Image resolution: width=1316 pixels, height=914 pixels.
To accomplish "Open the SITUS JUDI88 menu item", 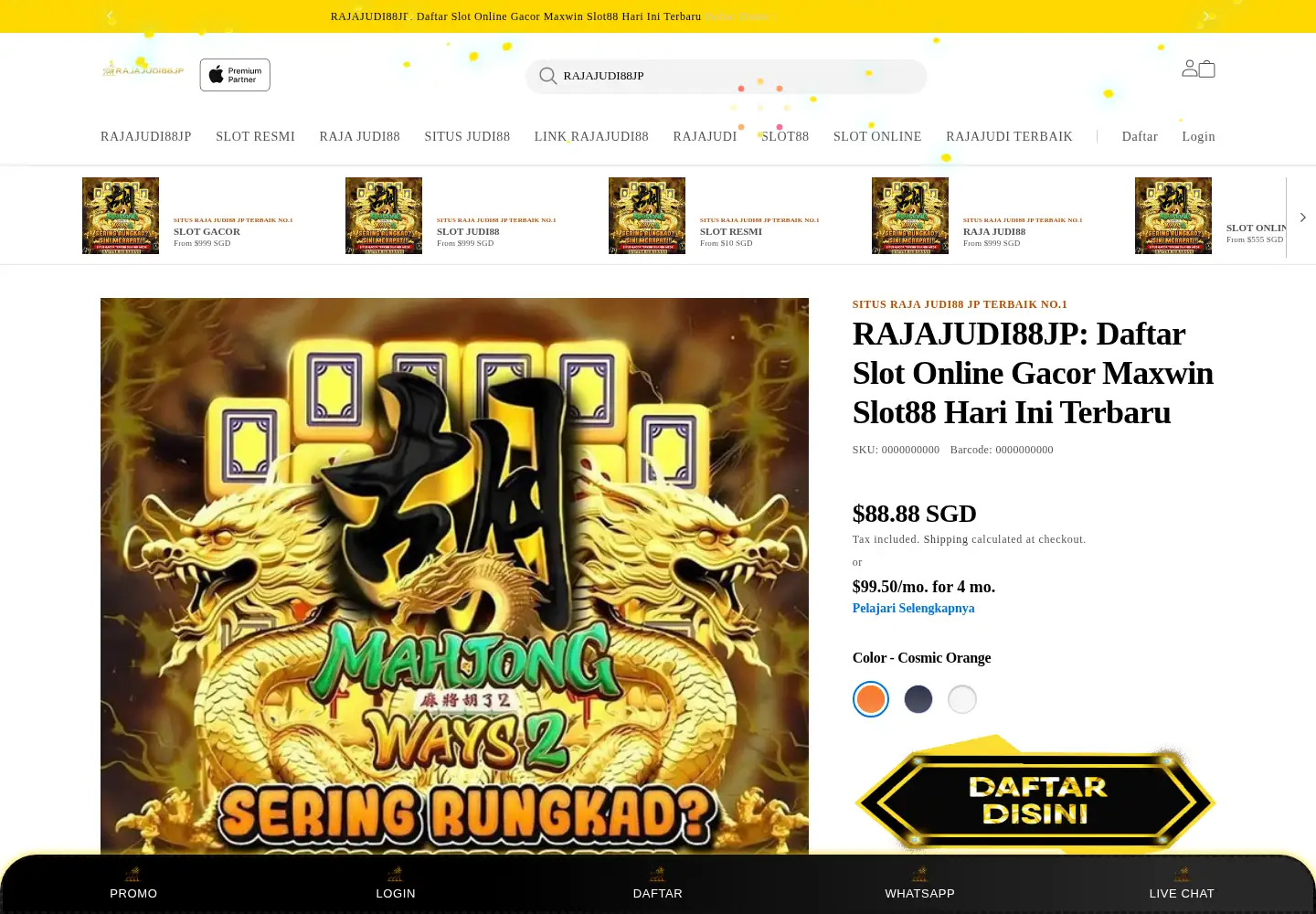I will 467,136.
